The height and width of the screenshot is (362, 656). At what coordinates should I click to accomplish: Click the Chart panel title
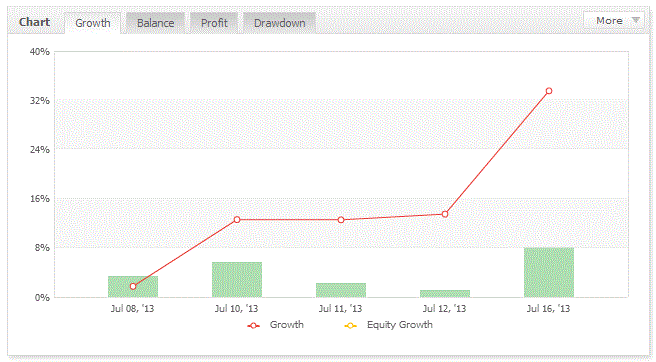34,22
